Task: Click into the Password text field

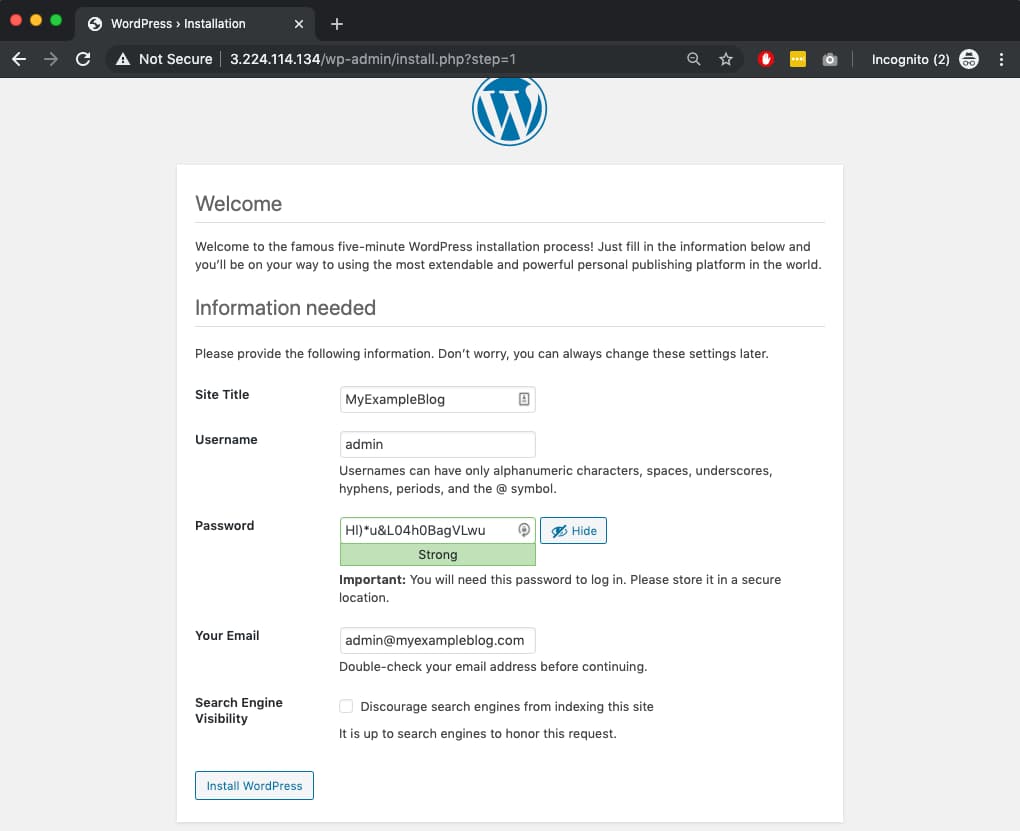Action: click(x=437, y=530)
